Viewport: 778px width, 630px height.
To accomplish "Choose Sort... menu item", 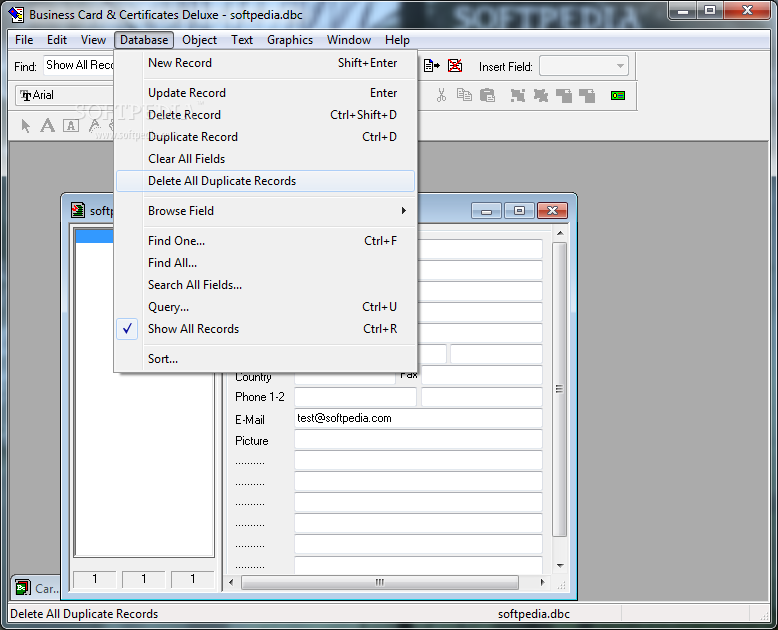I will point(265,359).
